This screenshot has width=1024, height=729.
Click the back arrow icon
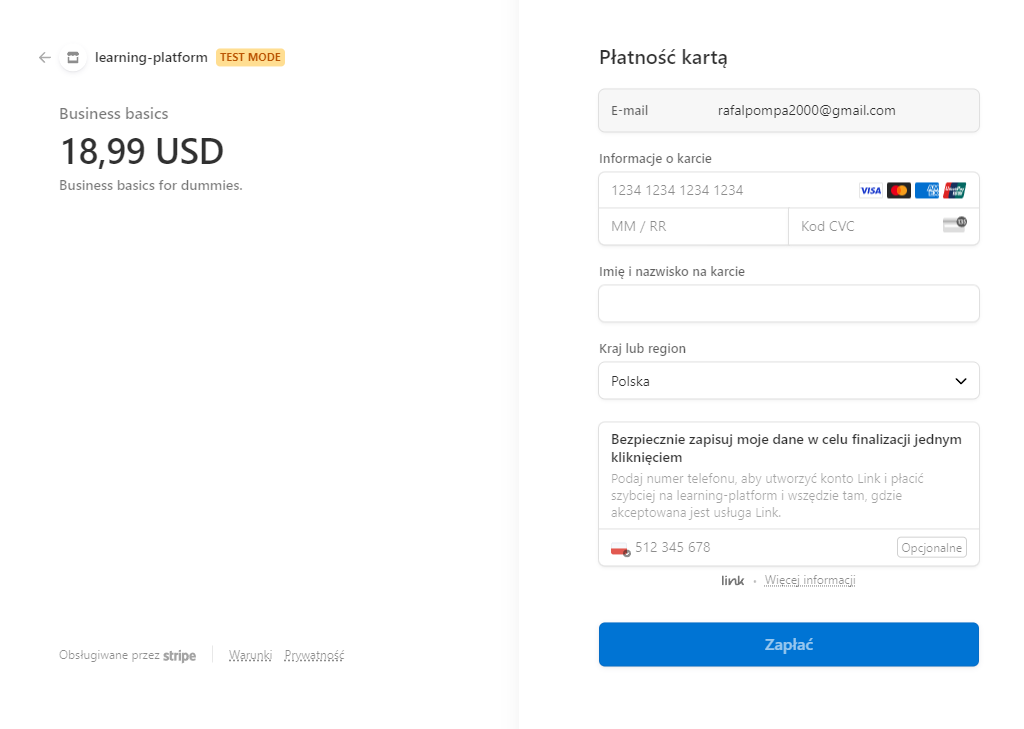pos(44,57)
